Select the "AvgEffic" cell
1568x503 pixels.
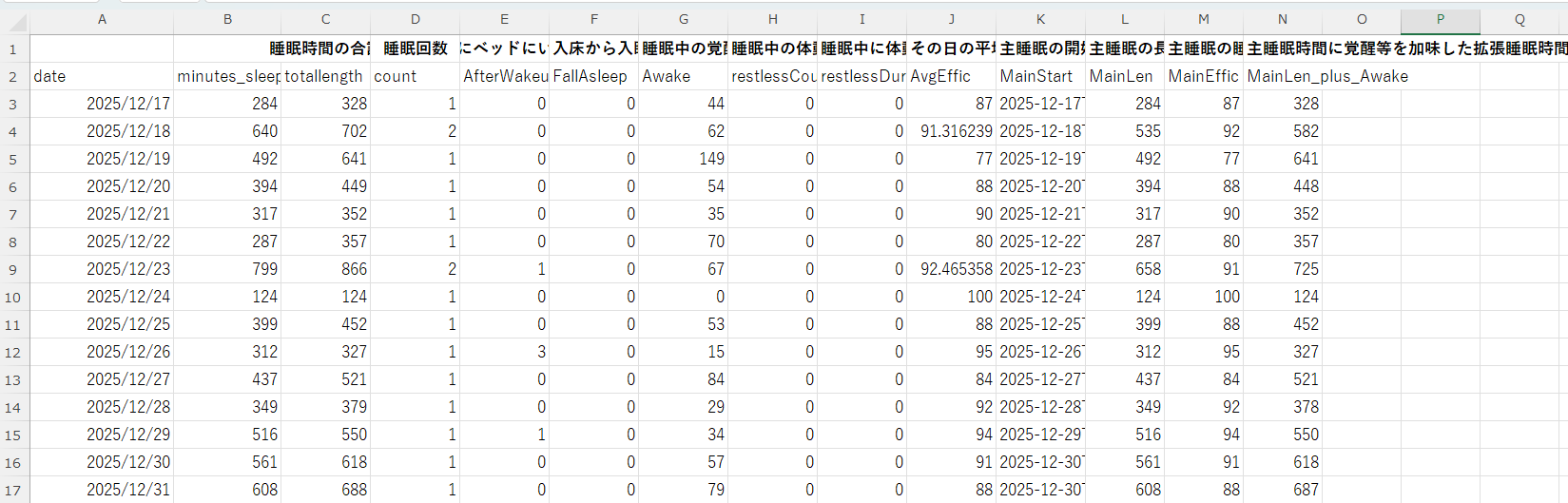coord(951,76)
